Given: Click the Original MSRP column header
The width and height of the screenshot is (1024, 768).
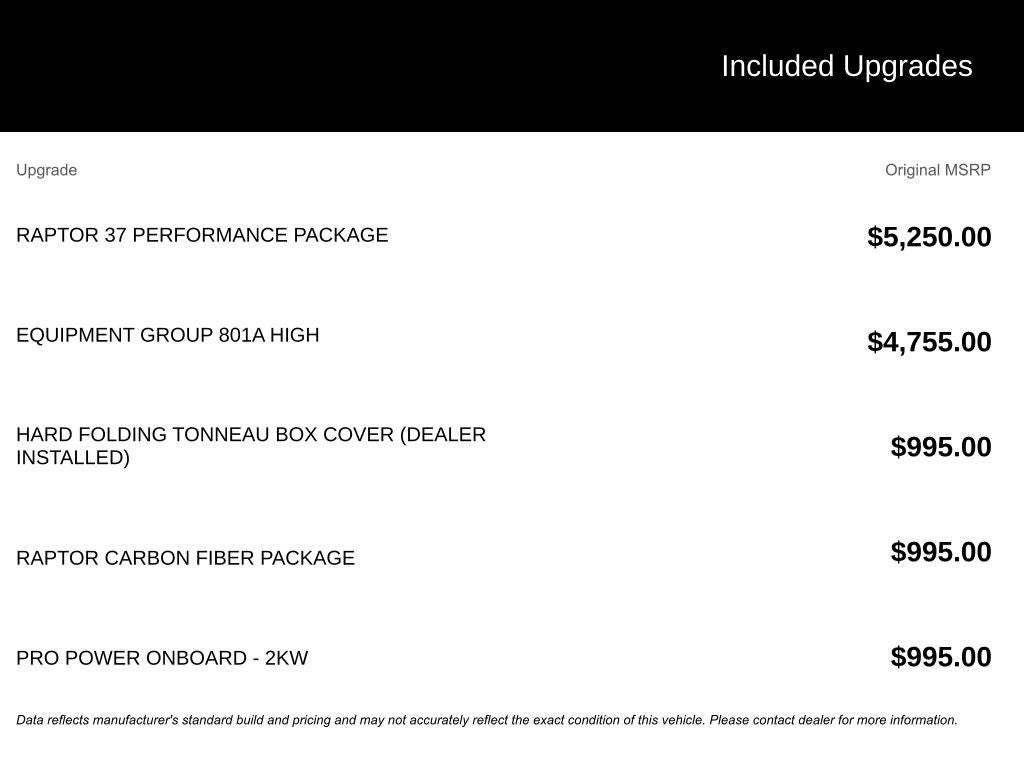Looking at the screenshot, I should pyautogui.click(x=937, y=170).
